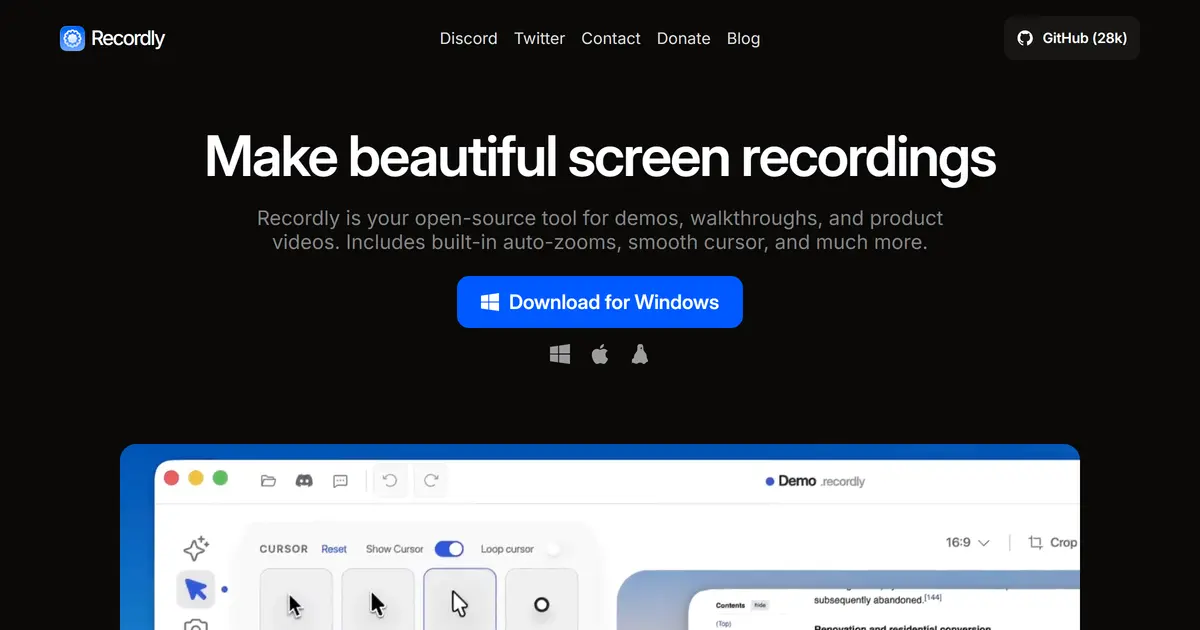
Task: Choose the second black arrow cursor style
Action: coord(378,599)
